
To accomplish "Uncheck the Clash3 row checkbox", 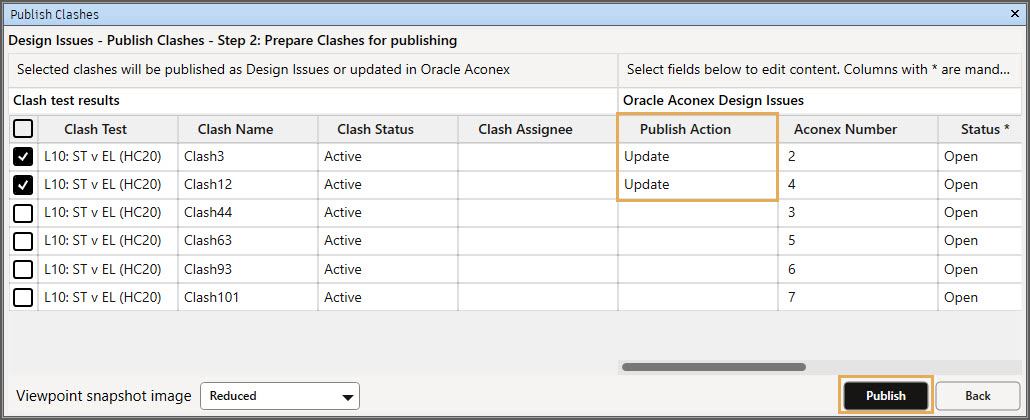I will tap(23, 157).
